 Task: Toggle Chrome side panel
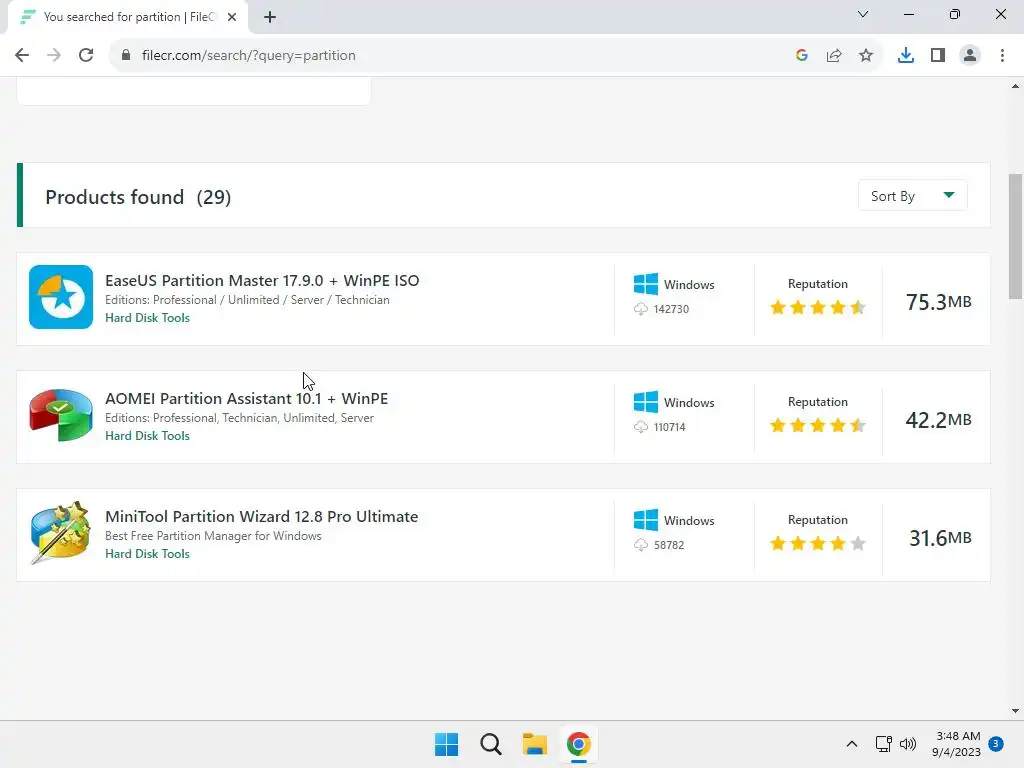tap(938, 56)
